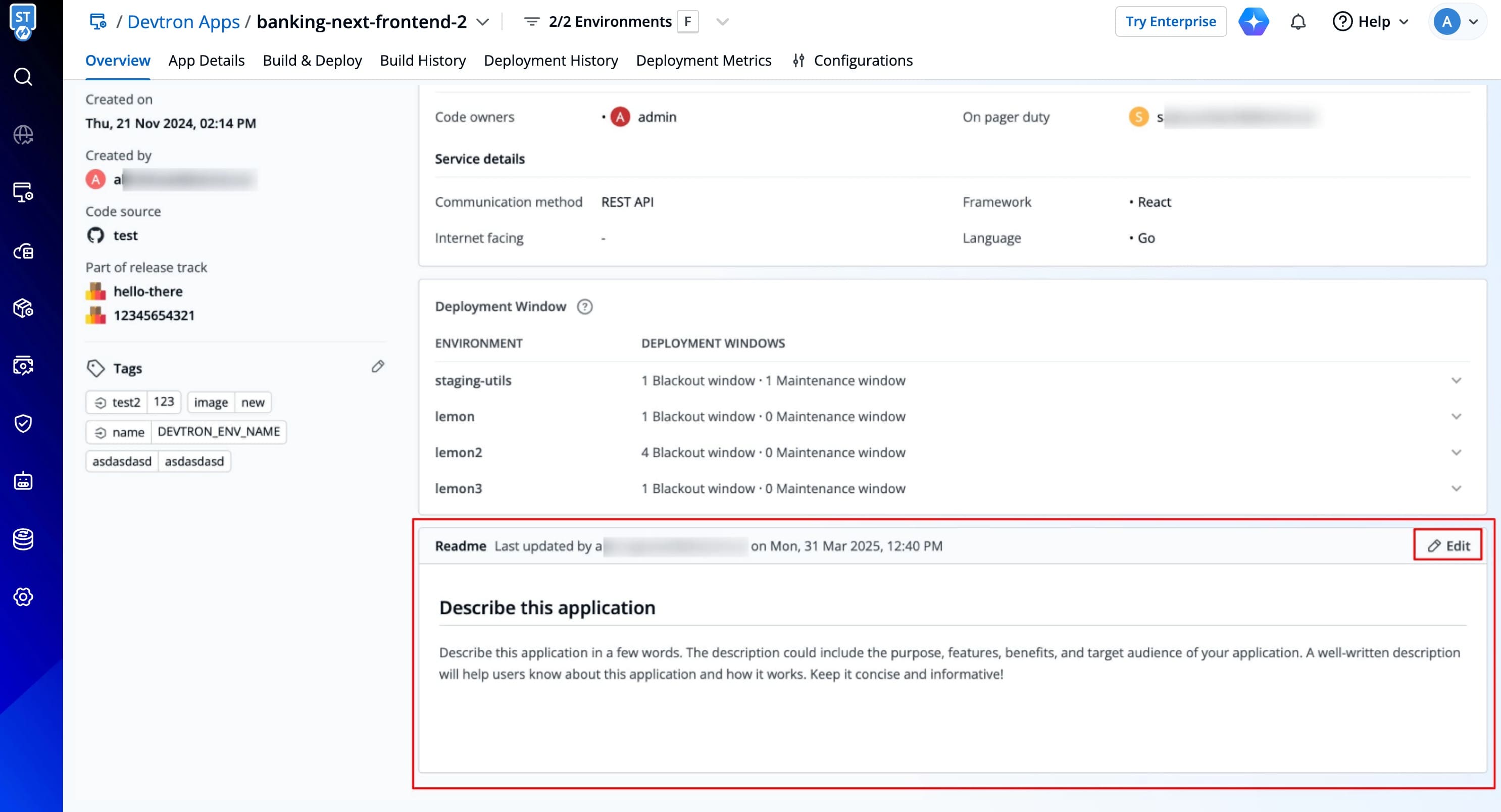Expand the lemon2 deployment windows row

(1456, 452)
